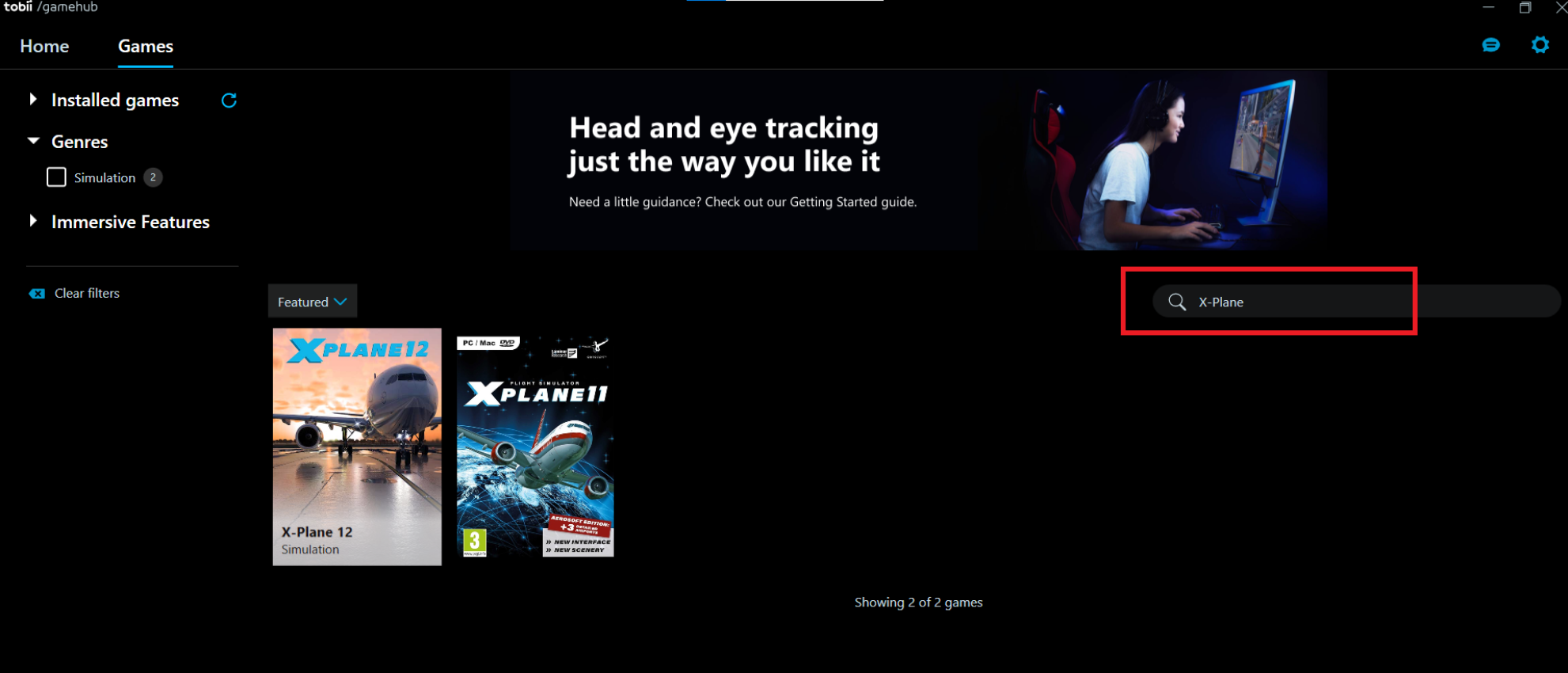Open the settings gear icon
The image size is (1568, 673).
pos(1540,45)
